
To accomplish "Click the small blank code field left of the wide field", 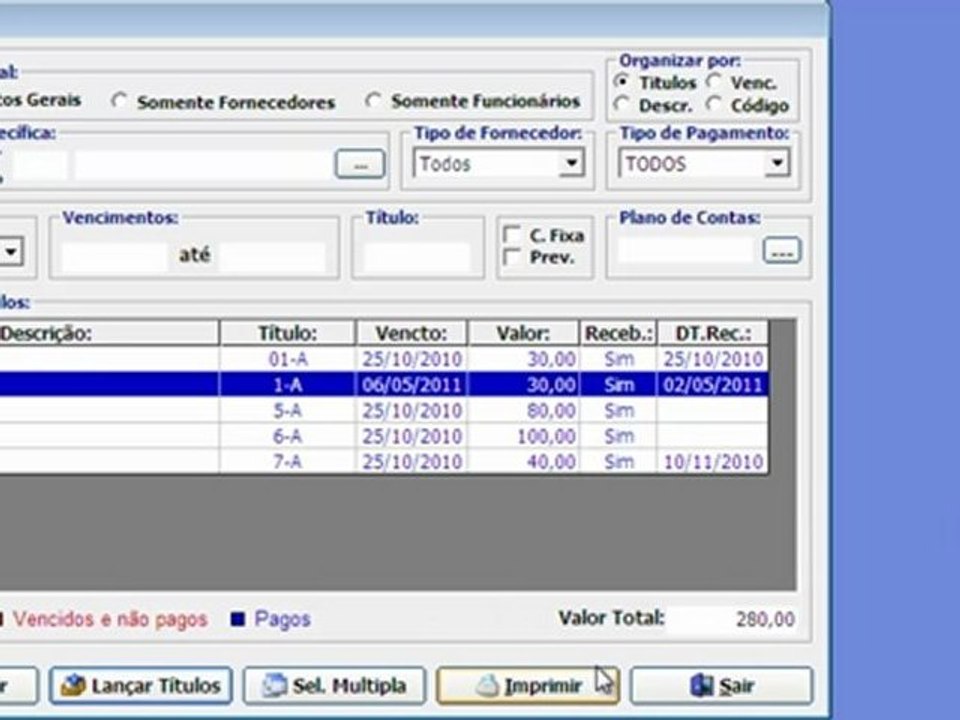I will [x=39, y=164].
